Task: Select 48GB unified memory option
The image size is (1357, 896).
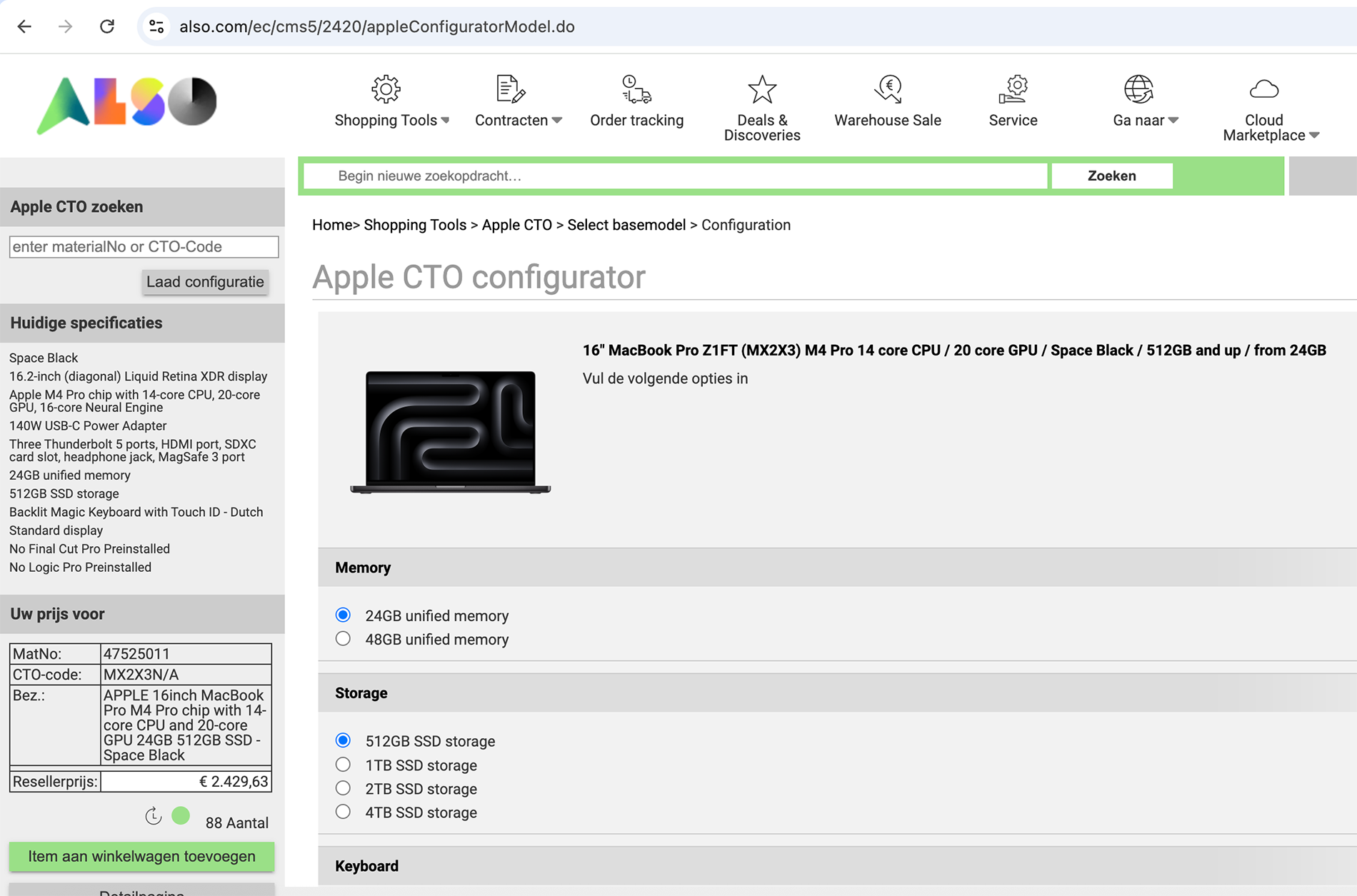Action: coord(343,638)
